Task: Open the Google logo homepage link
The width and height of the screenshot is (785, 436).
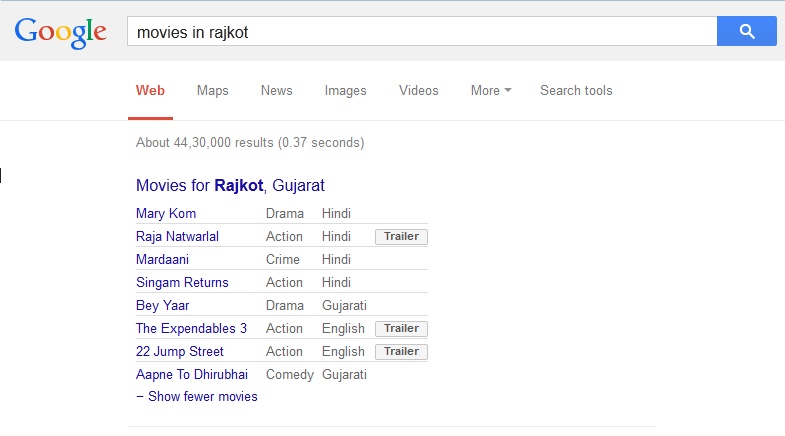Action: (x=61, y=33)
